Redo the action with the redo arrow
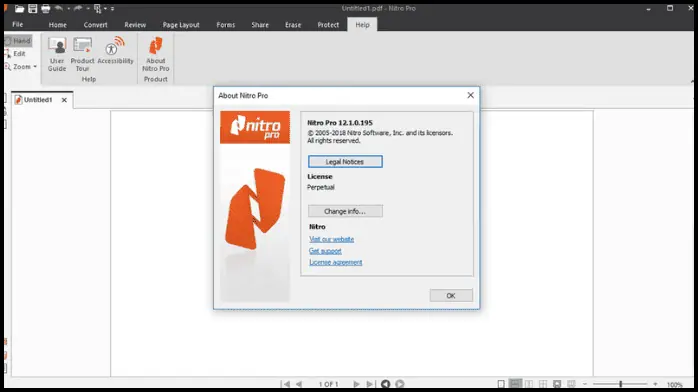Image resolution: width=698 pixels, height=392 pixels. (78, 8)
